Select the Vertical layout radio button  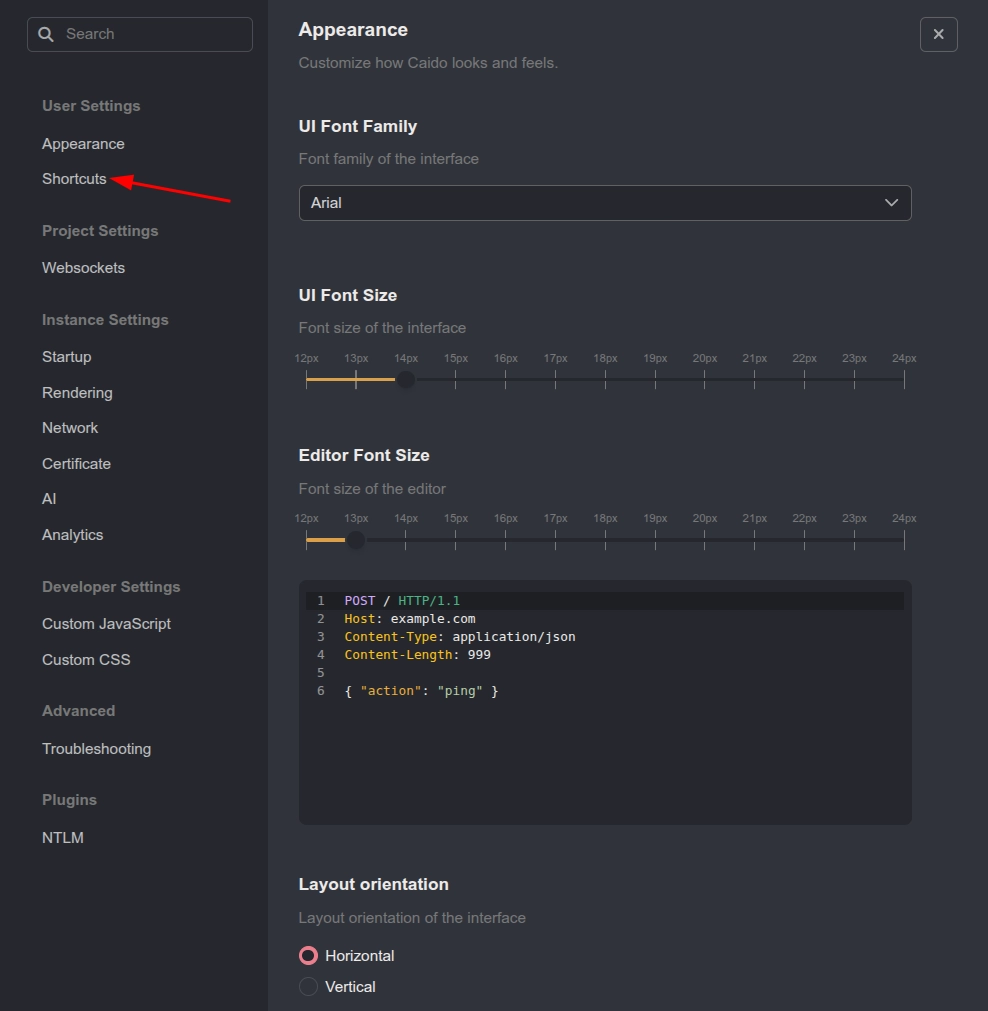tap(308, 986)
